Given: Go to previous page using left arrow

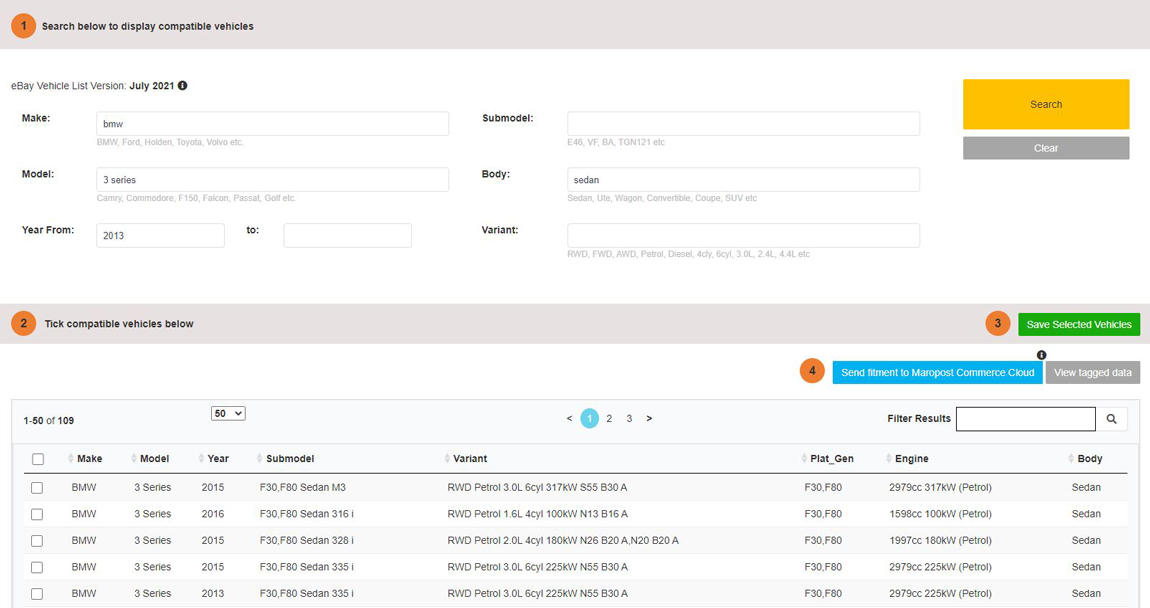Looking at the screenshot, I should [x=570, y=419].
